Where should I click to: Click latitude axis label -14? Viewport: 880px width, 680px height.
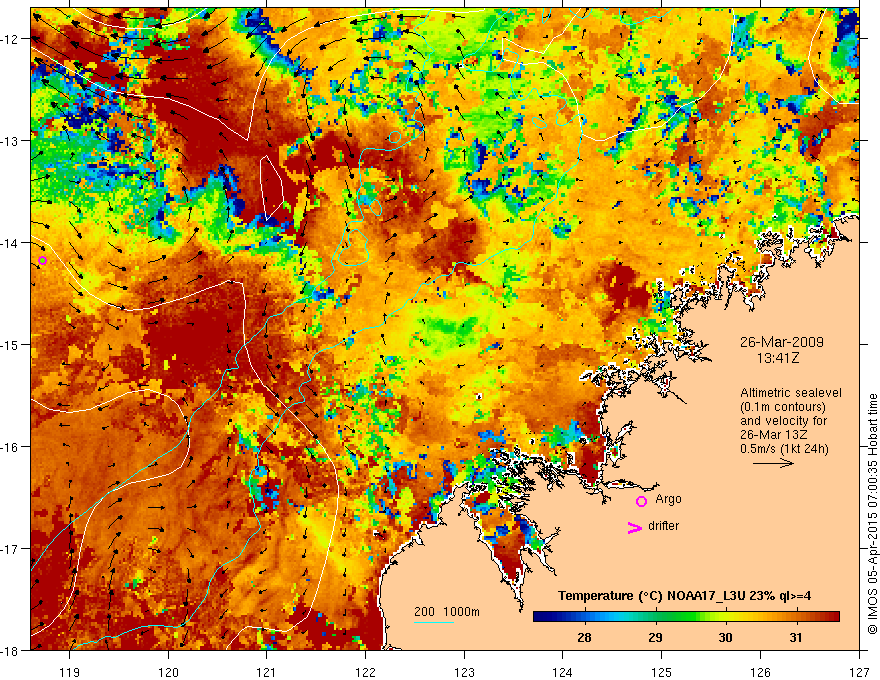click(x=10, y=243)
